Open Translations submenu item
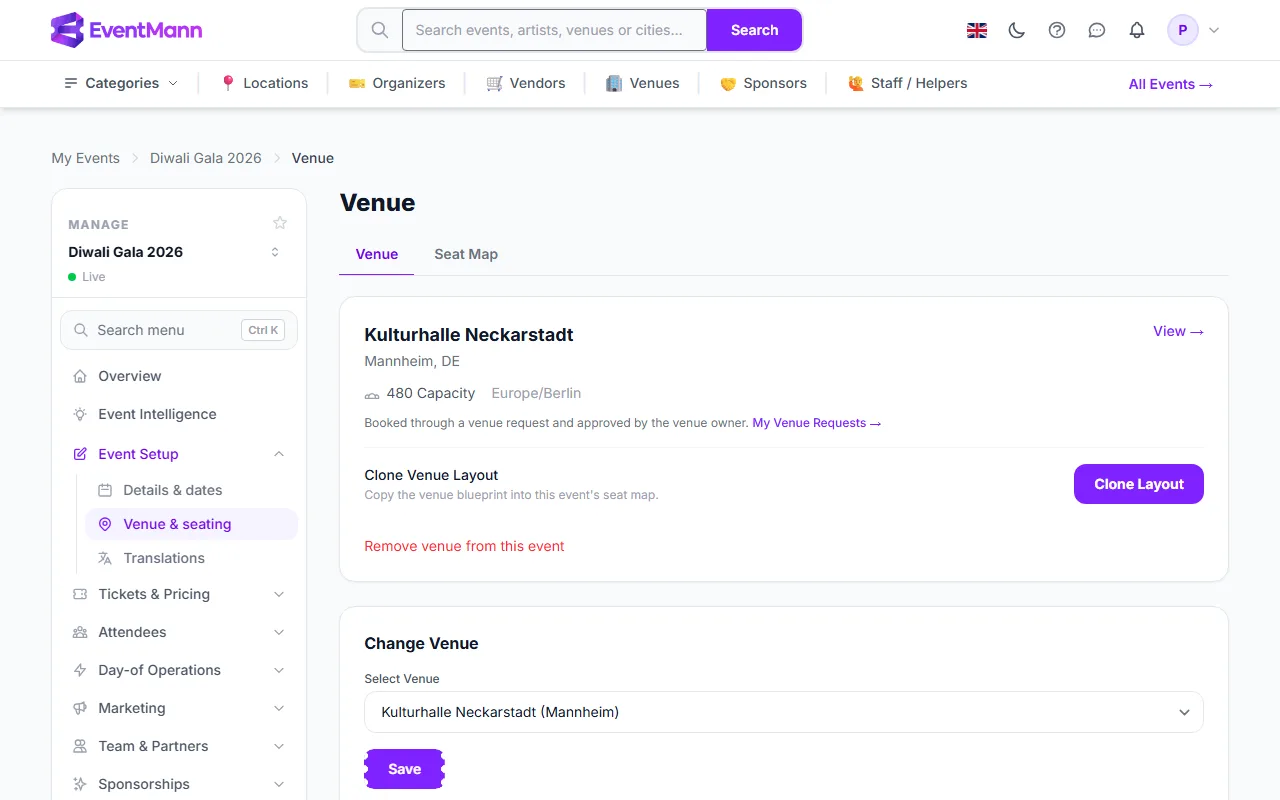 (x=191, y=558)
